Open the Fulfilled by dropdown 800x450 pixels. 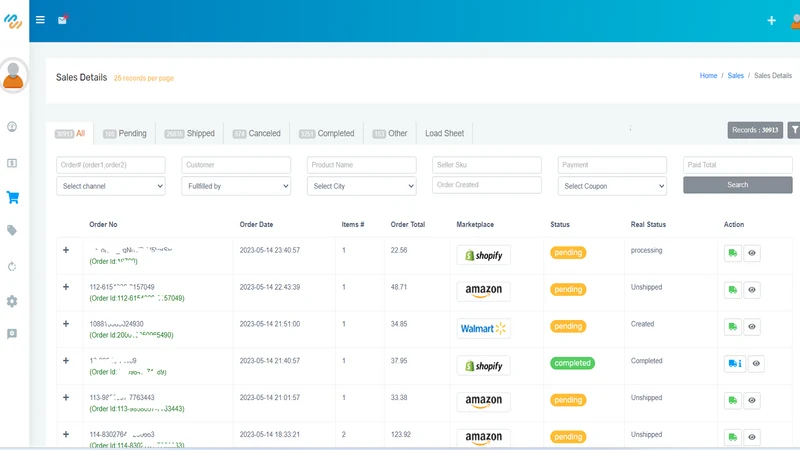point(236,186)
